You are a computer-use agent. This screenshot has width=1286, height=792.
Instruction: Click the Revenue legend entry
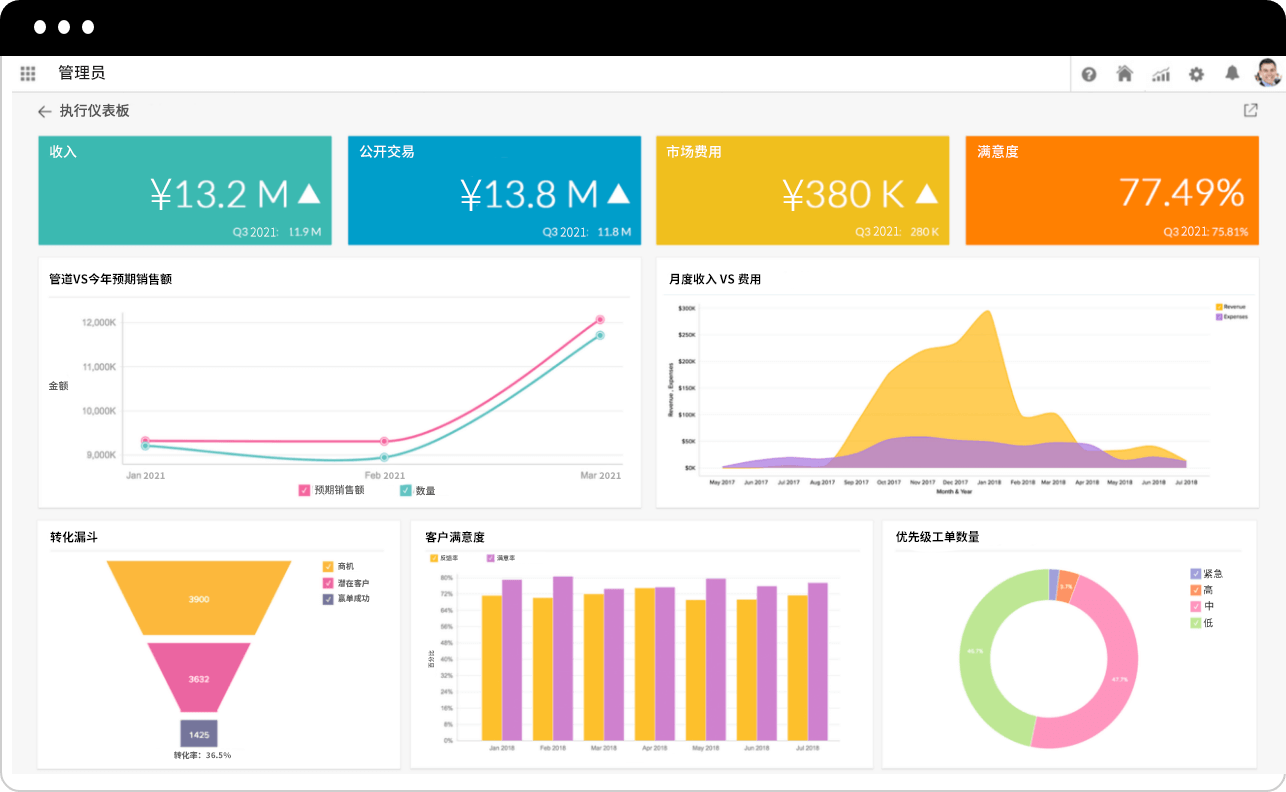click(1231, 307)
